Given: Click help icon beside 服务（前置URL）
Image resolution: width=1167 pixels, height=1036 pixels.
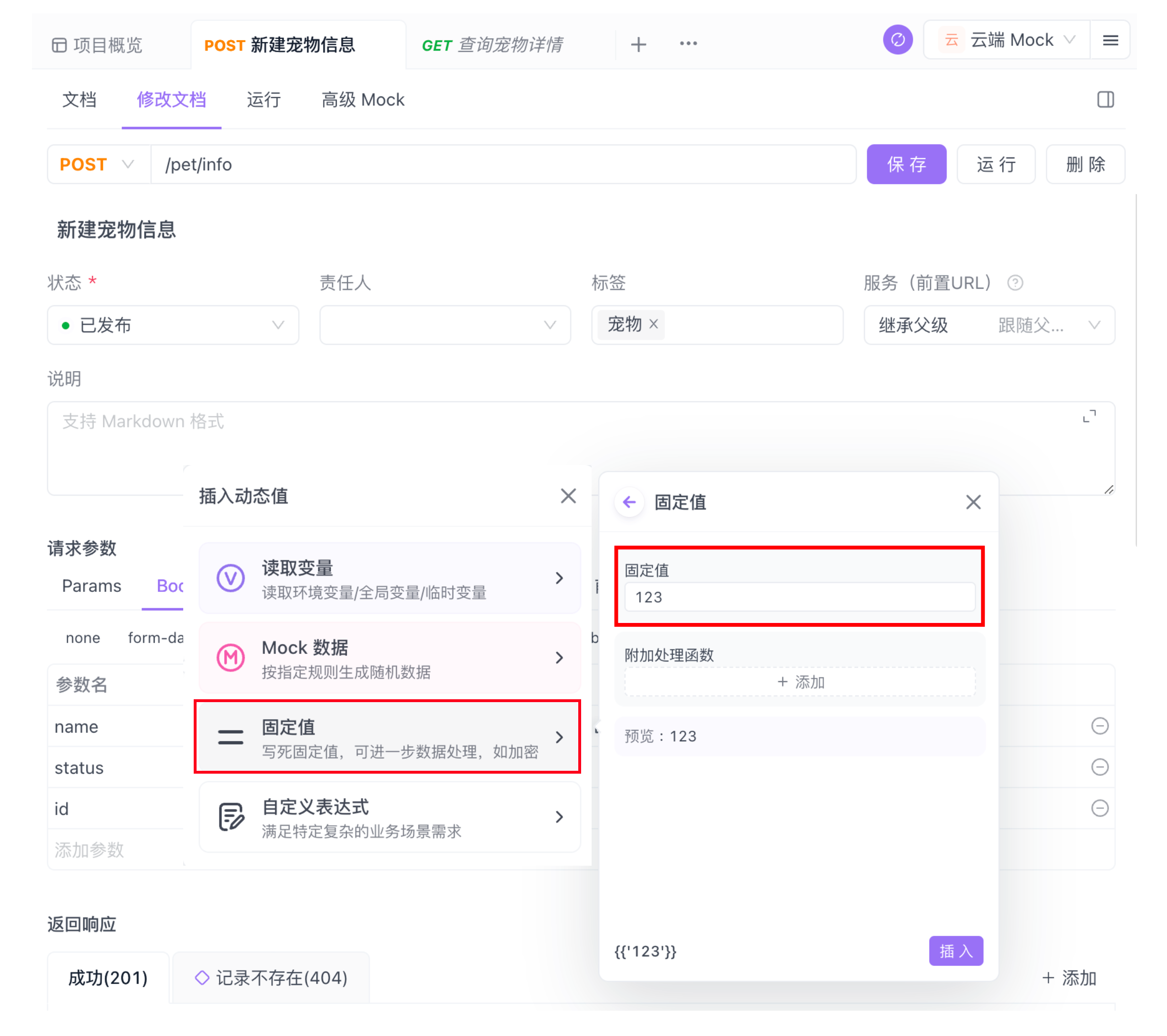Looking at the screenshot, I should (1014, 282).
